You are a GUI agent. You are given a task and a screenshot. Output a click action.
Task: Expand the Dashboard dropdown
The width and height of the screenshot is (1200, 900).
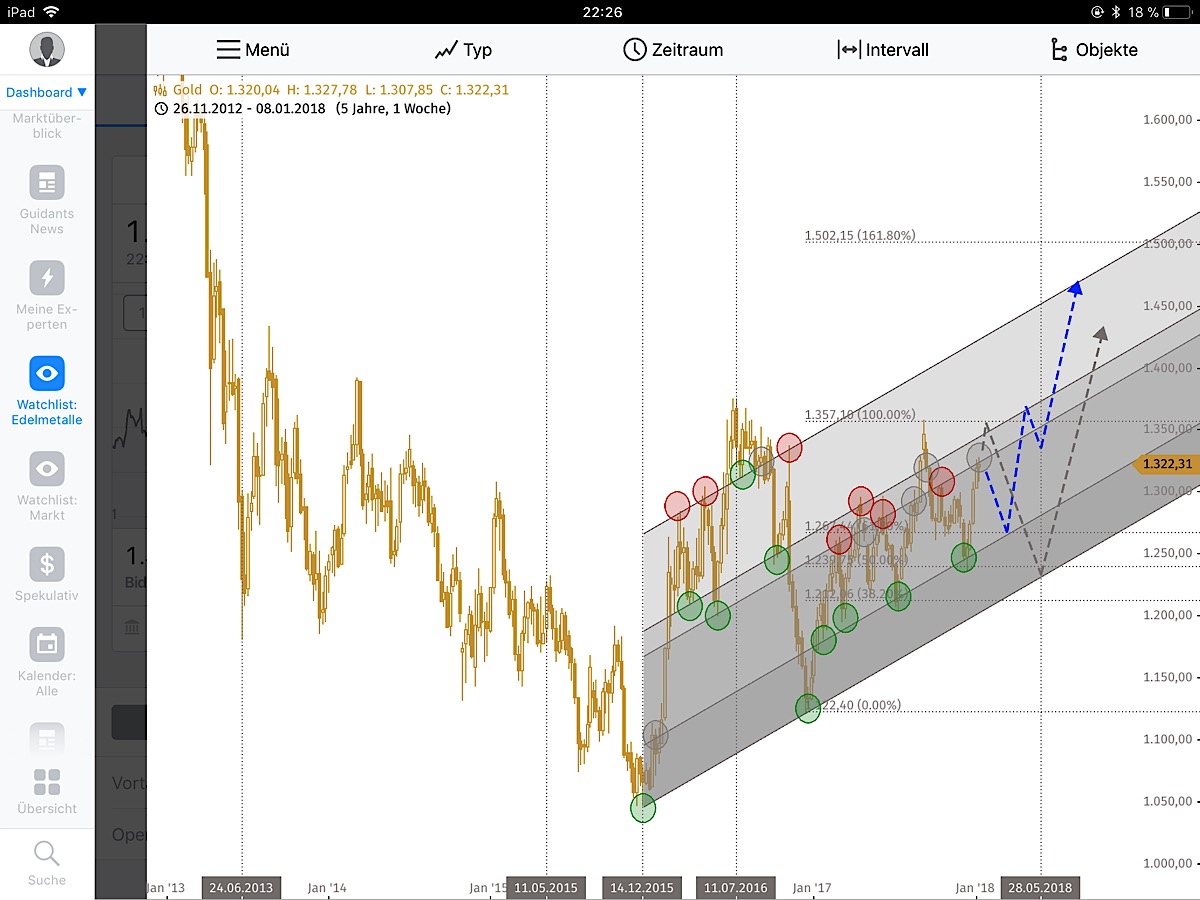(x=46, y=91)
